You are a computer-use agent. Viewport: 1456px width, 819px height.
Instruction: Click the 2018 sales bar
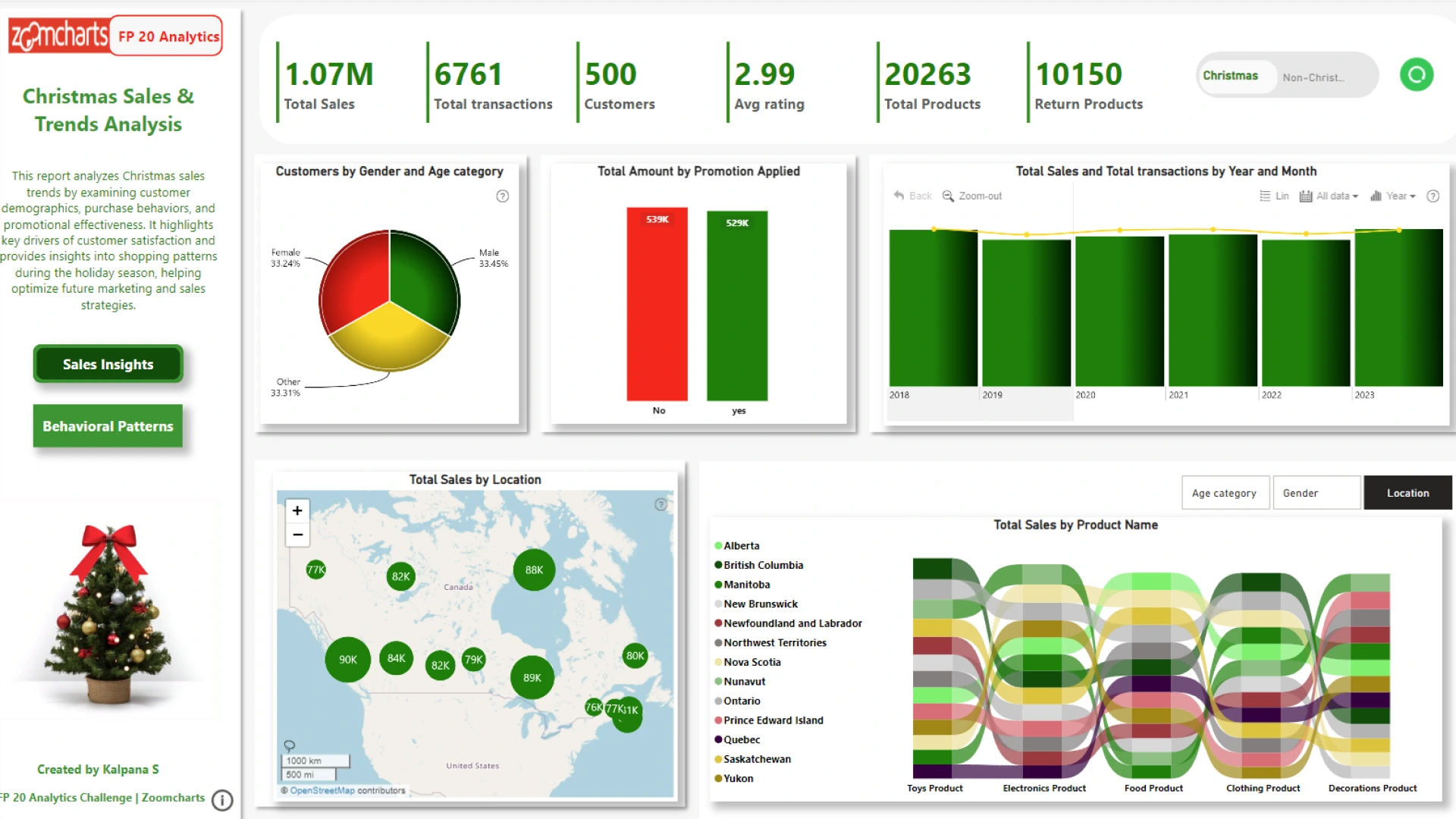click(933, 308)
